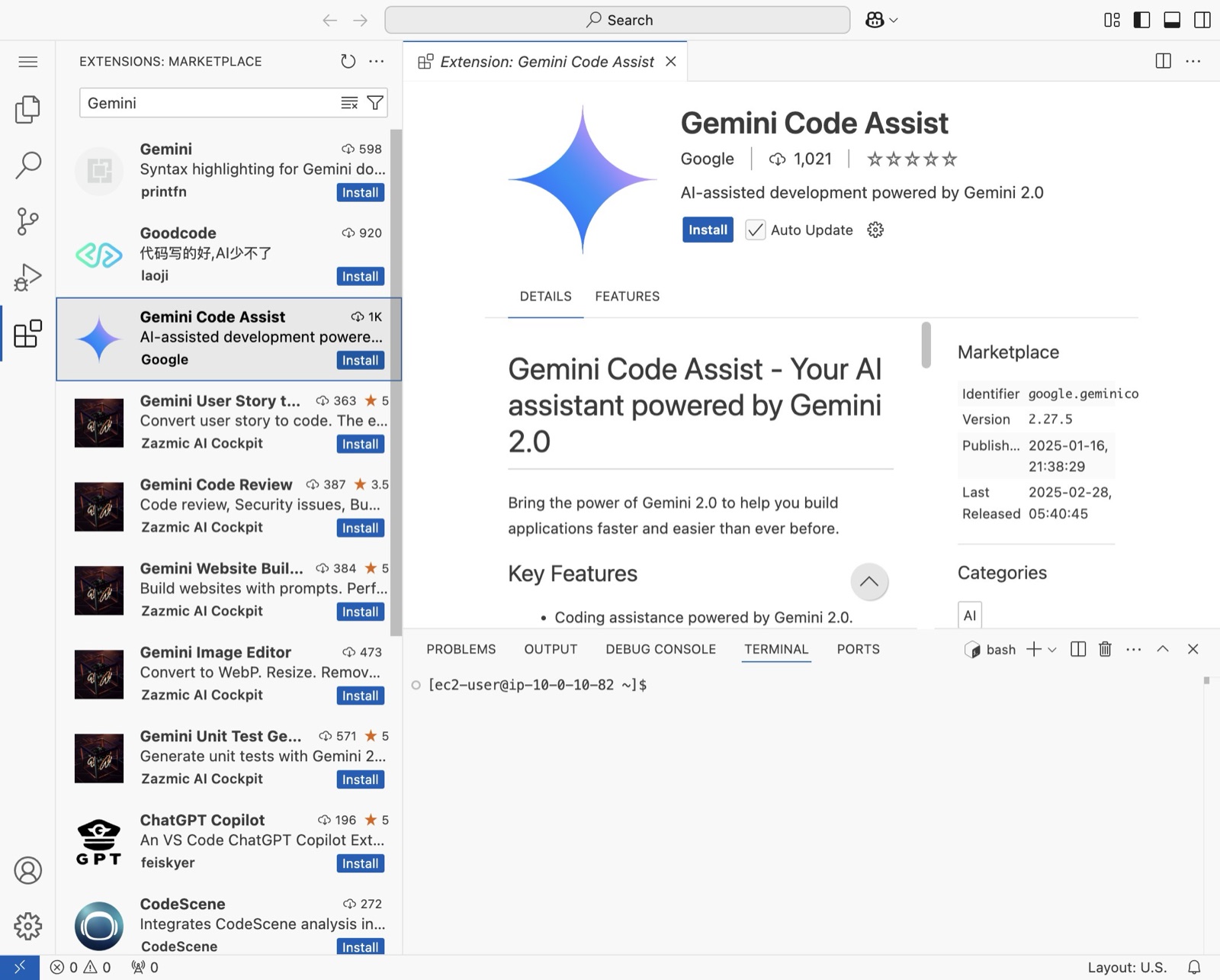Click the extensions list scrollbar

[x=396, y=381]
